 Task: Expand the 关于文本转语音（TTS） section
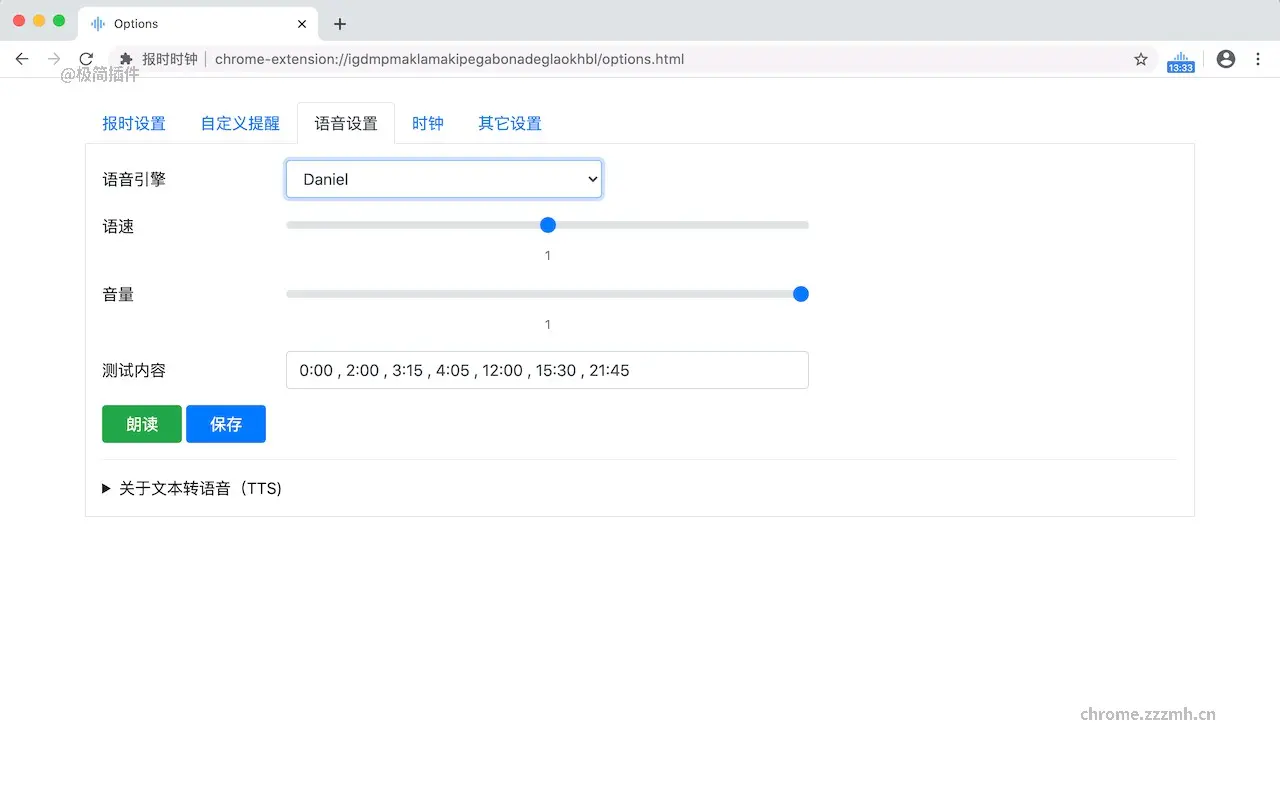coord(192,488)
